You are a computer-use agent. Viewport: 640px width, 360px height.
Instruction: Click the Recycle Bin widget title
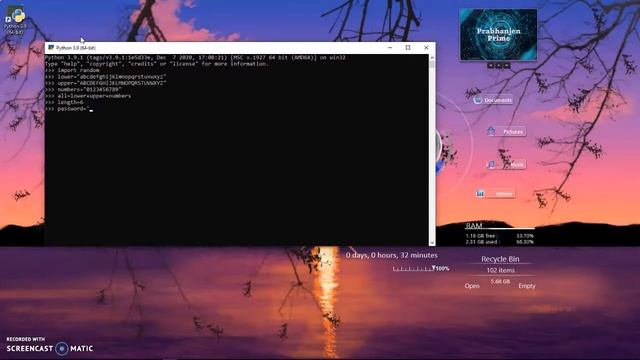500,259
